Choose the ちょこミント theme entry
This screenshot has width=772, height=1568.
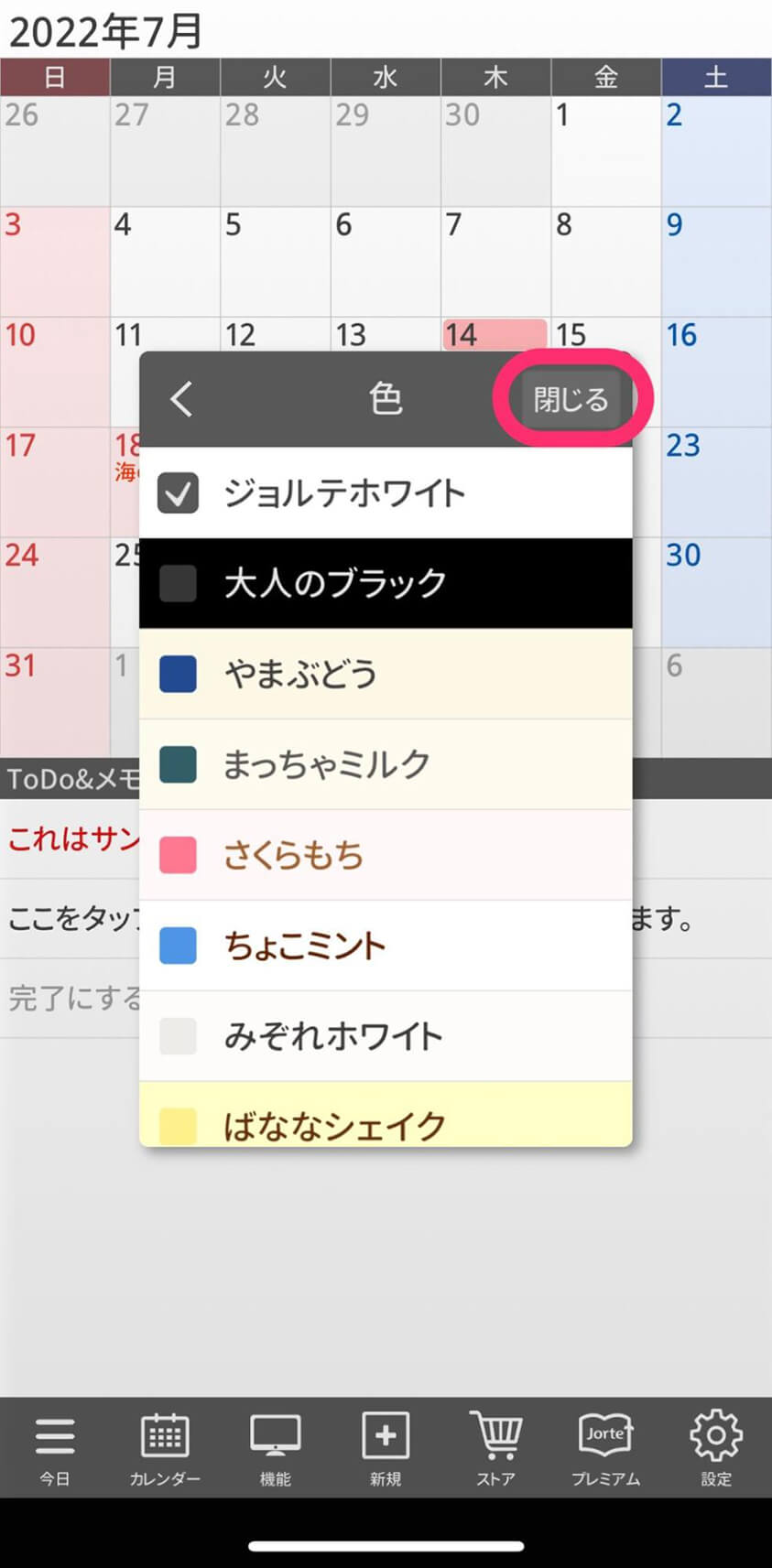click(386, 946)
